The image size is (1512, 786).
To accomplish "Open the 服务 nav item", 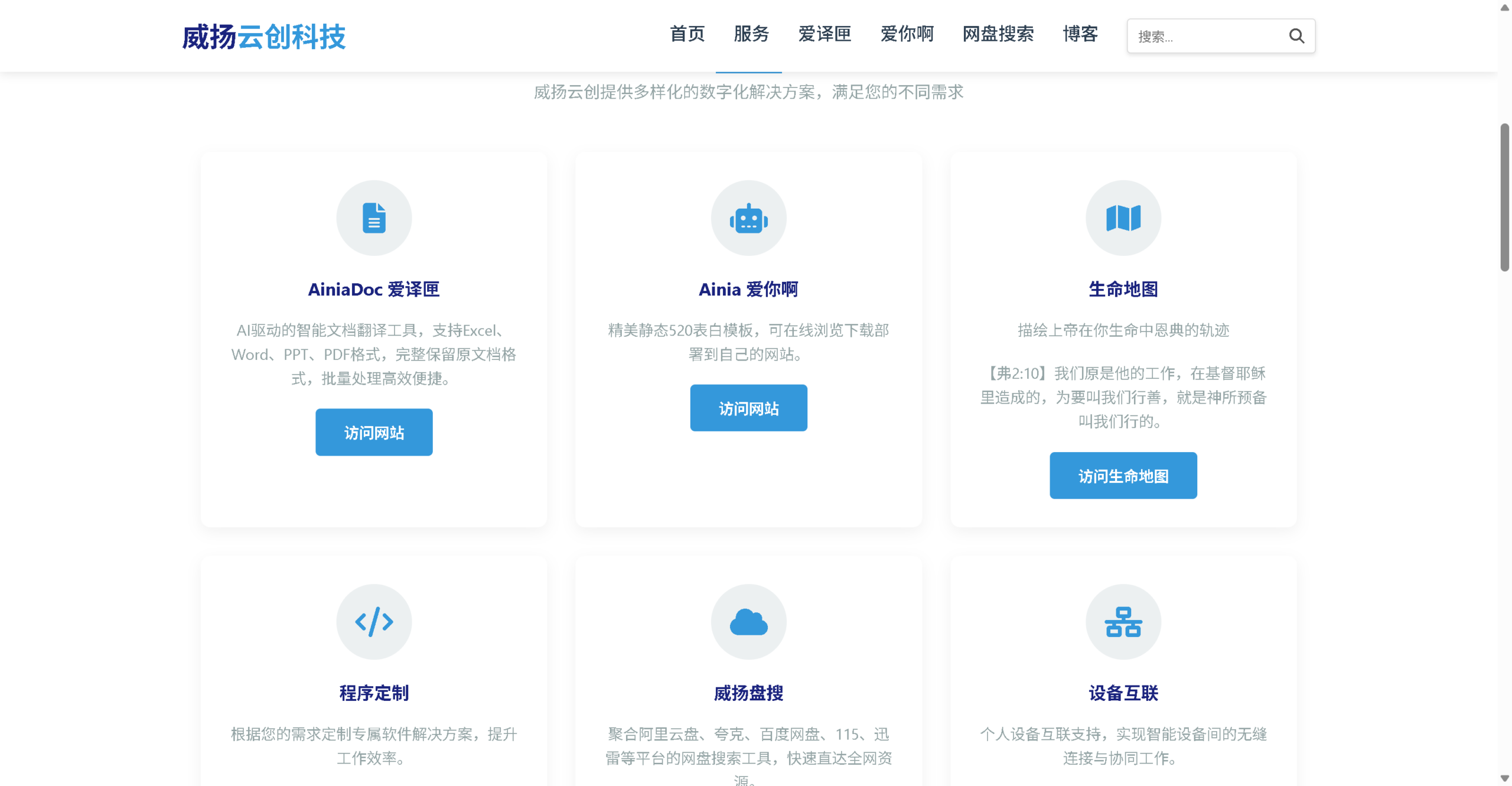I will pos(751,34).
